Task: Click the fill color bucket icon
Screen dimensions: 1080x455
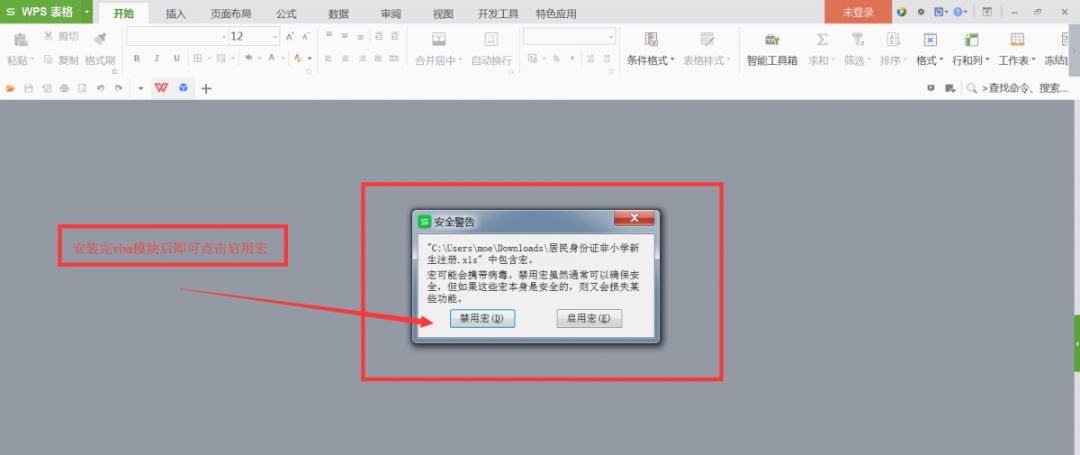Action: tap(248, 59)
